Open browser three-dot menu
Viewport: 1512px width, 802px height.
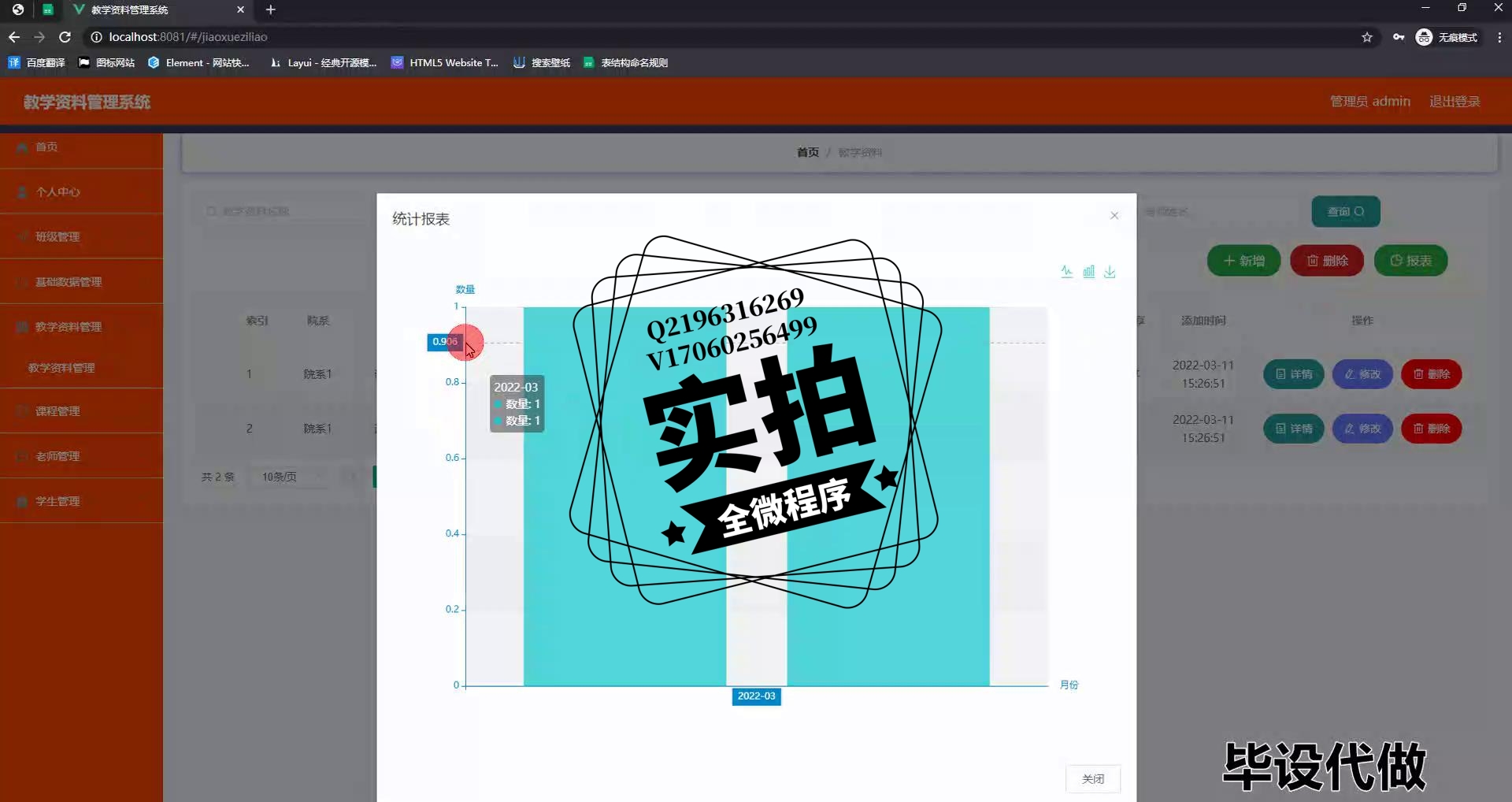click(x=1499, y=37)
